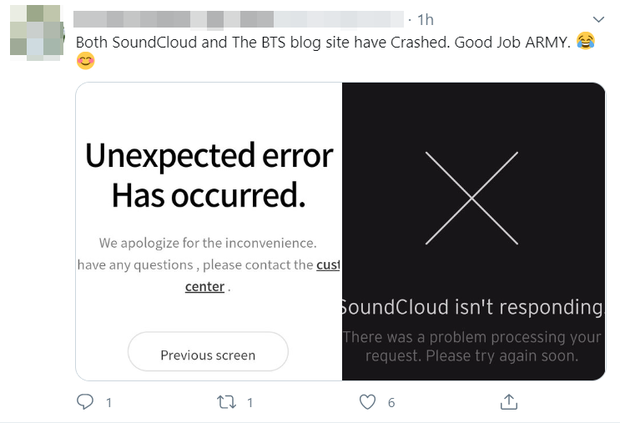The height and width of the screenshot is (423, 620).
Task: Like the tweet with the heart icon
Action: pos(367,402)
